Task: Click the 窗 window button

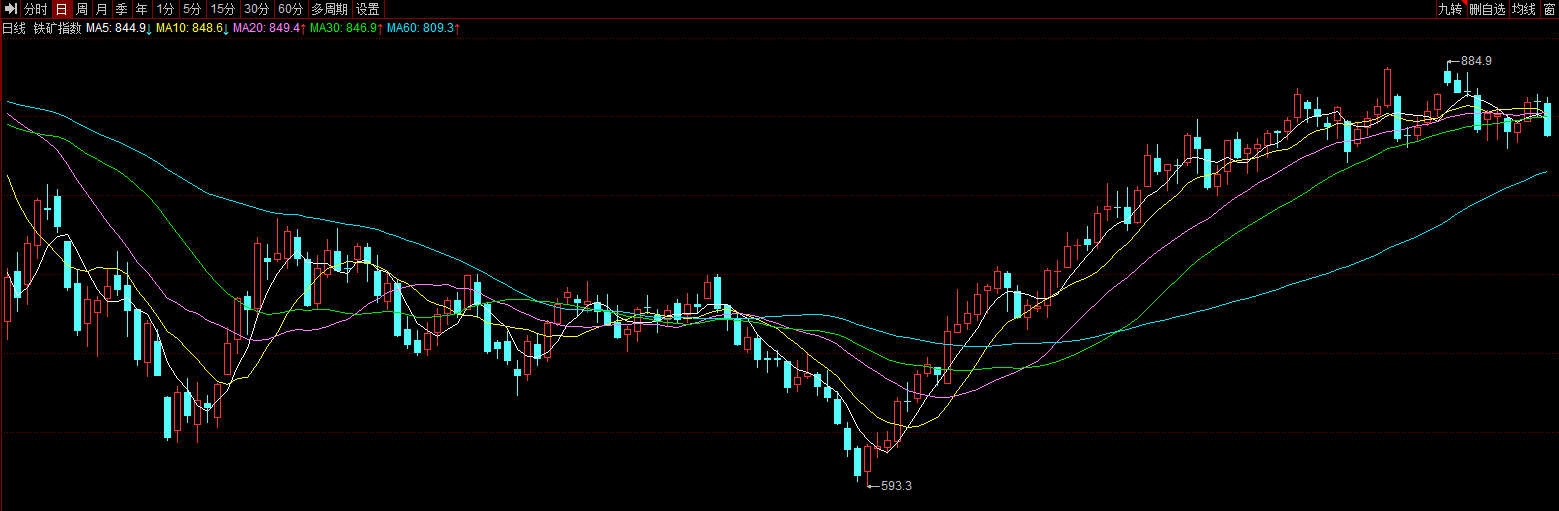Action: [1549, 9]
